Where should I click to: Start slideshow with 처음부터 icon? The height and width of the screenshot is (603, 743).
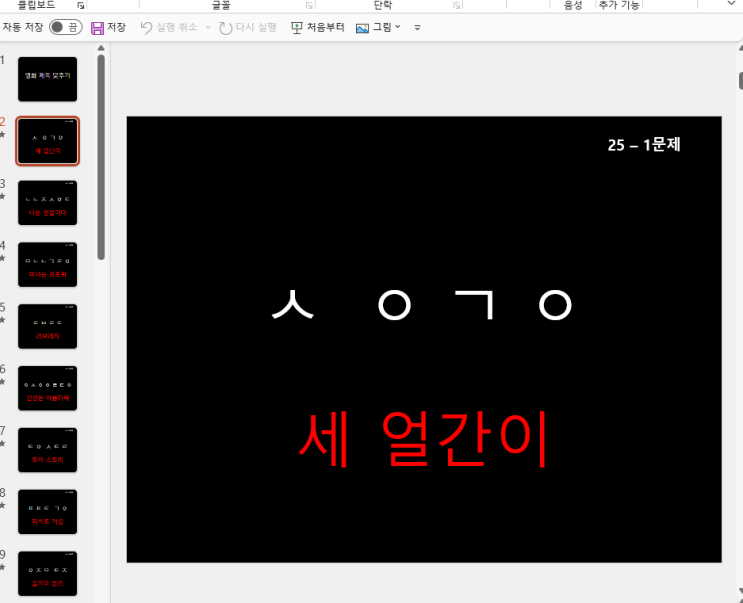(297, 28)
